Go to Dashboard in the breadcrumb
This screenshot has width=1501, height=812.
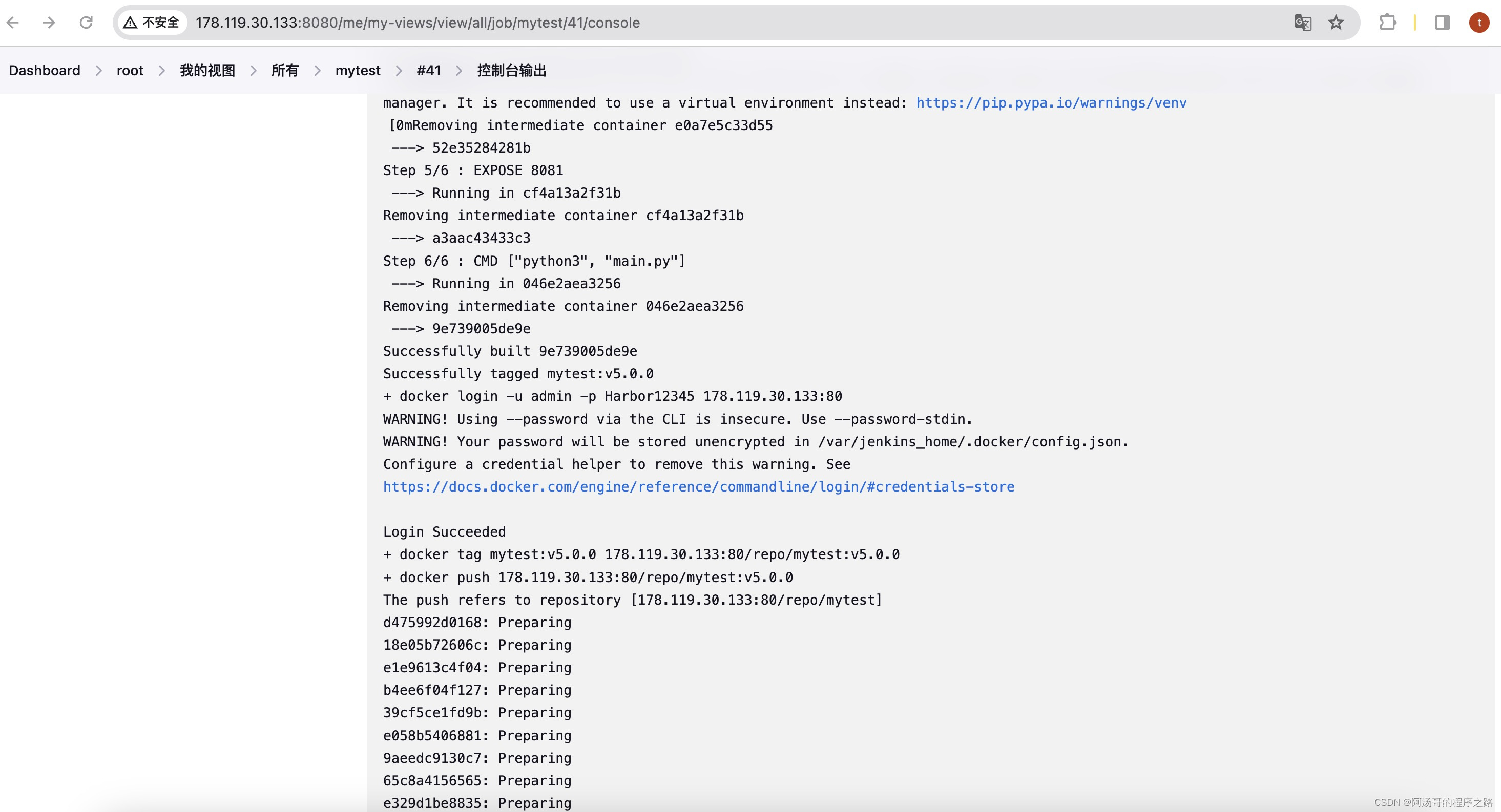click(44, 71)
